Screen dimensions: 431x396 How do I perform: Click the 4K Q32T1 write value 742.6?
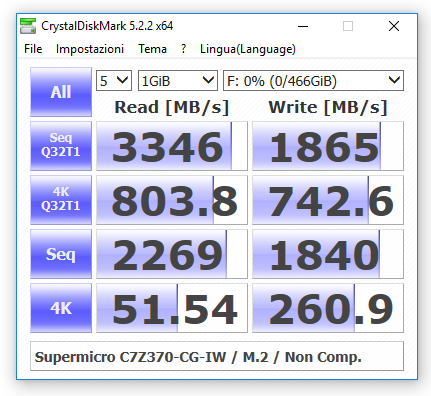328,200
